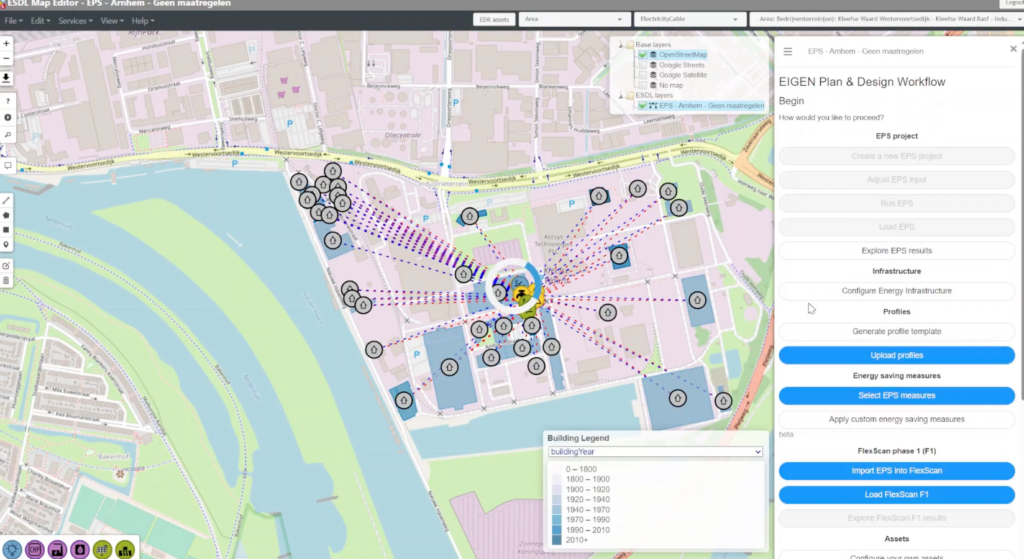Screen dimensions: 1024x559
Task: Click Import EPS into FlexScan button
Action: [896, 471]
